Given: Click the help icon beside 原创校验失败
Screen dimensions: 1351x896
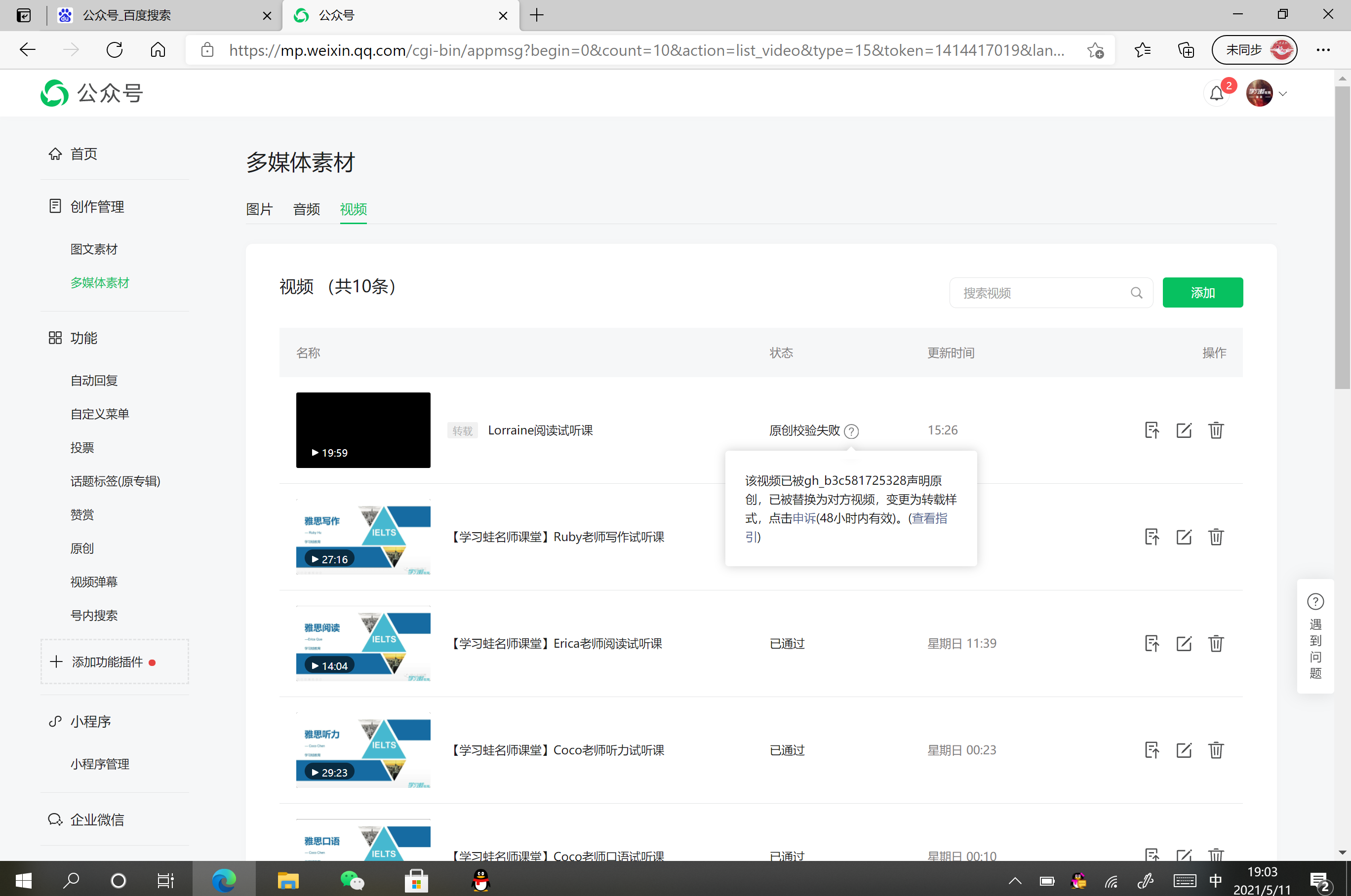Looking at the screenshot, I should pyautogui.click(x=851, y=431).
